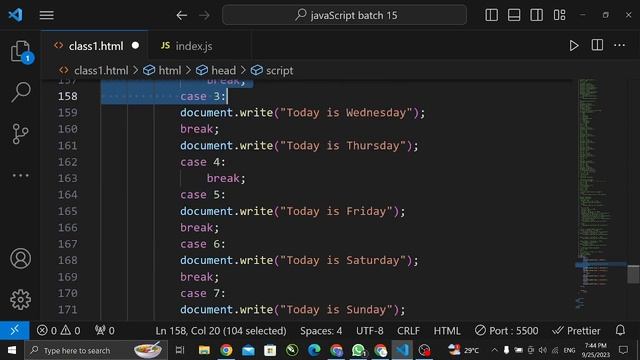Open WhatsApp from the taskbar
640x360 pixels.
click(358, 350)
